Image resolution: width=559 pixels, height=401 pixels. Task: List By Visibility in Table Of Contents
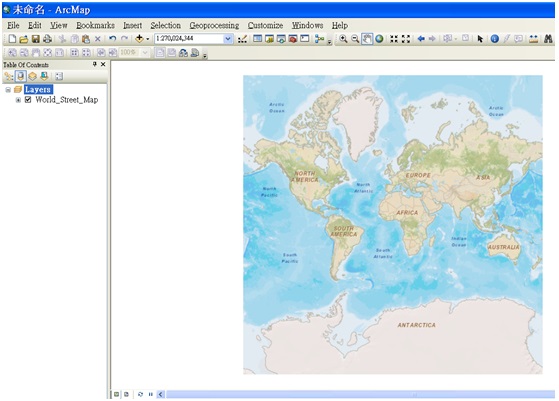[32, 76]
